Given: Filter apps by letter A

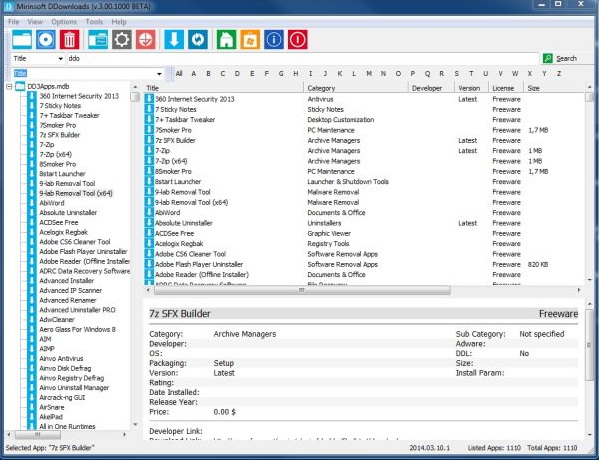Looking at the screenshot, I should coord(194,73).
